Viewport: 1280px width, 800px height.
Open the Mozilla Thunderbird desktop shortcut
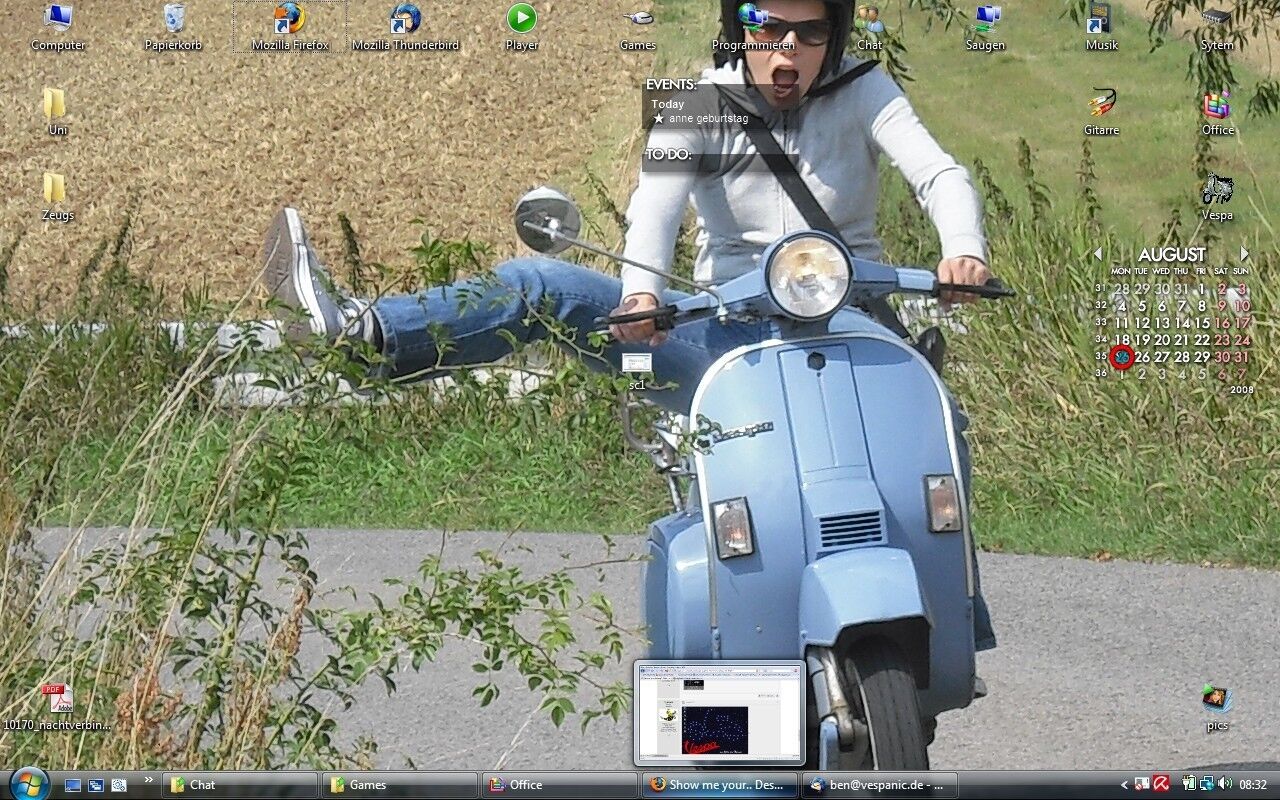[x=405, y=20]
